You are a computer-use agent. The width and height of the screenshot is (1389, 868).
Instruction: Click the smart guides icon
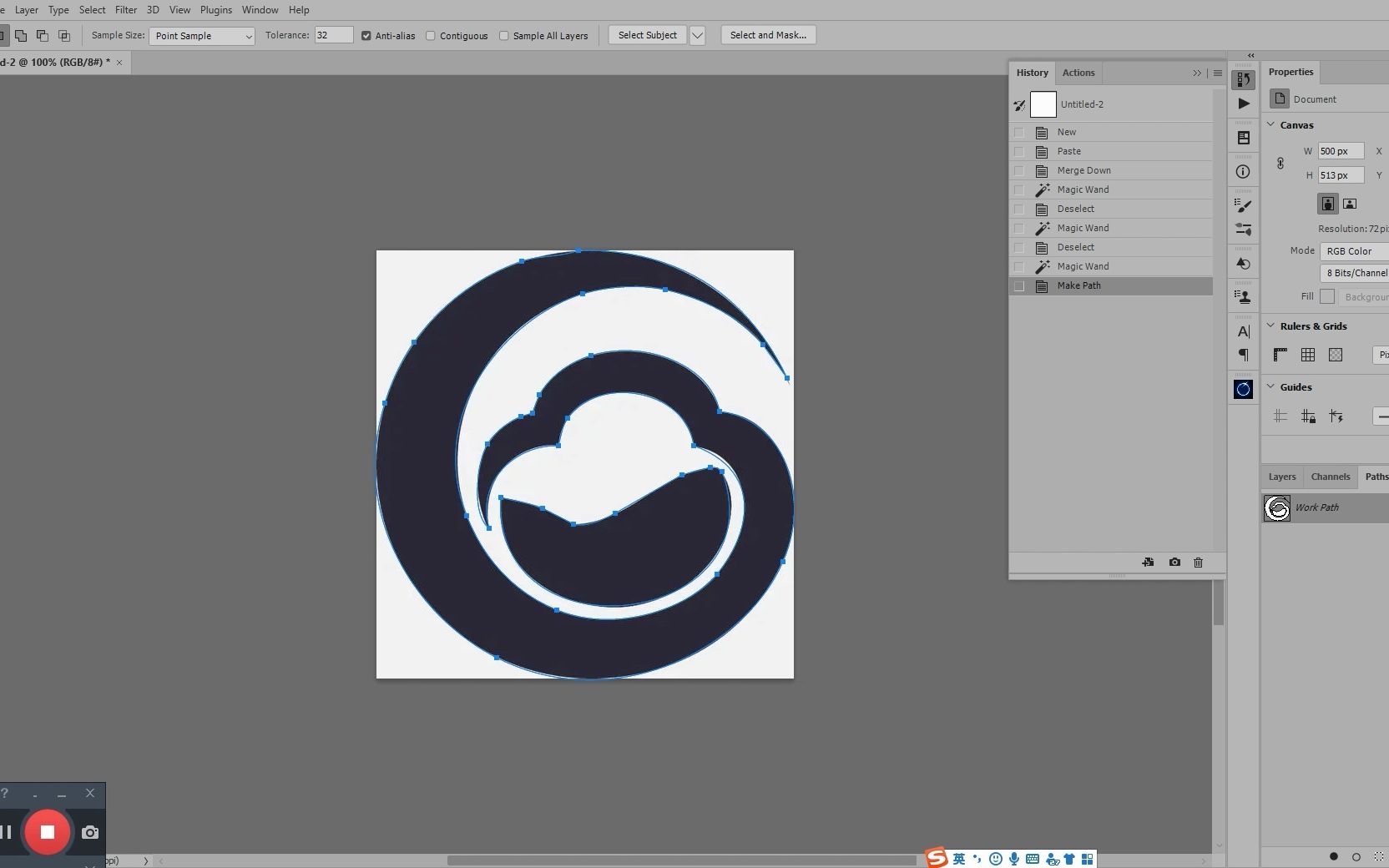coord(1336,416)
